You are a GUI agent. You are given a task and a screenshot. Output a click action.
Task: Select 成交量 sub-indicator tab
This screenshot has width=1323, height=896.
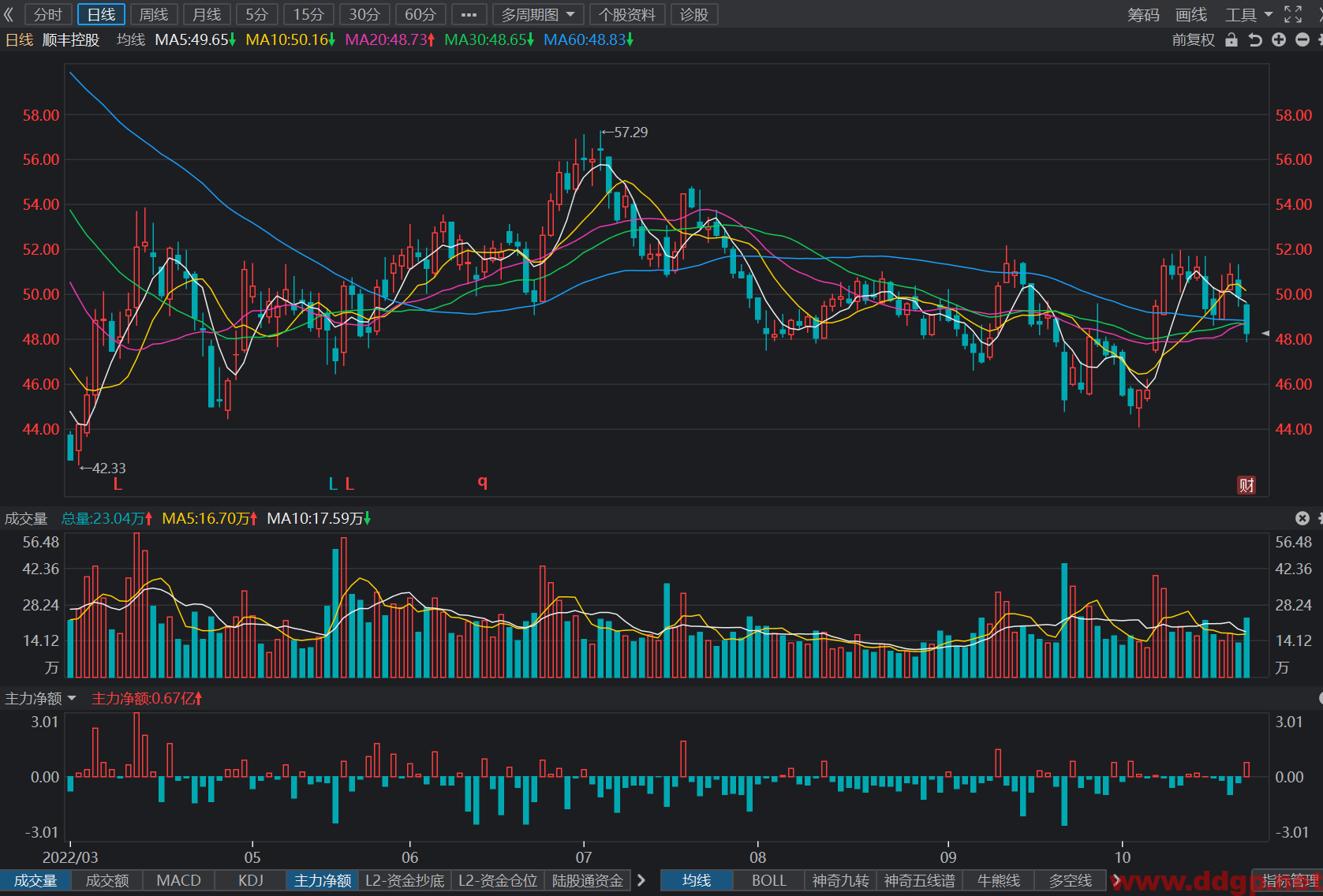pyautogui.click(x=36, y=880)
